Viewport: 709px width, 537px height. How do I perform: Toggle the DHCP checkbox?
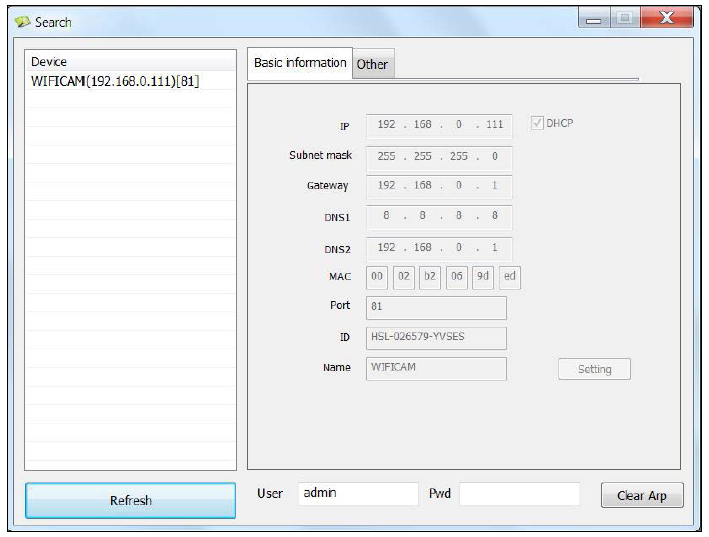click(x=537, y=123)
